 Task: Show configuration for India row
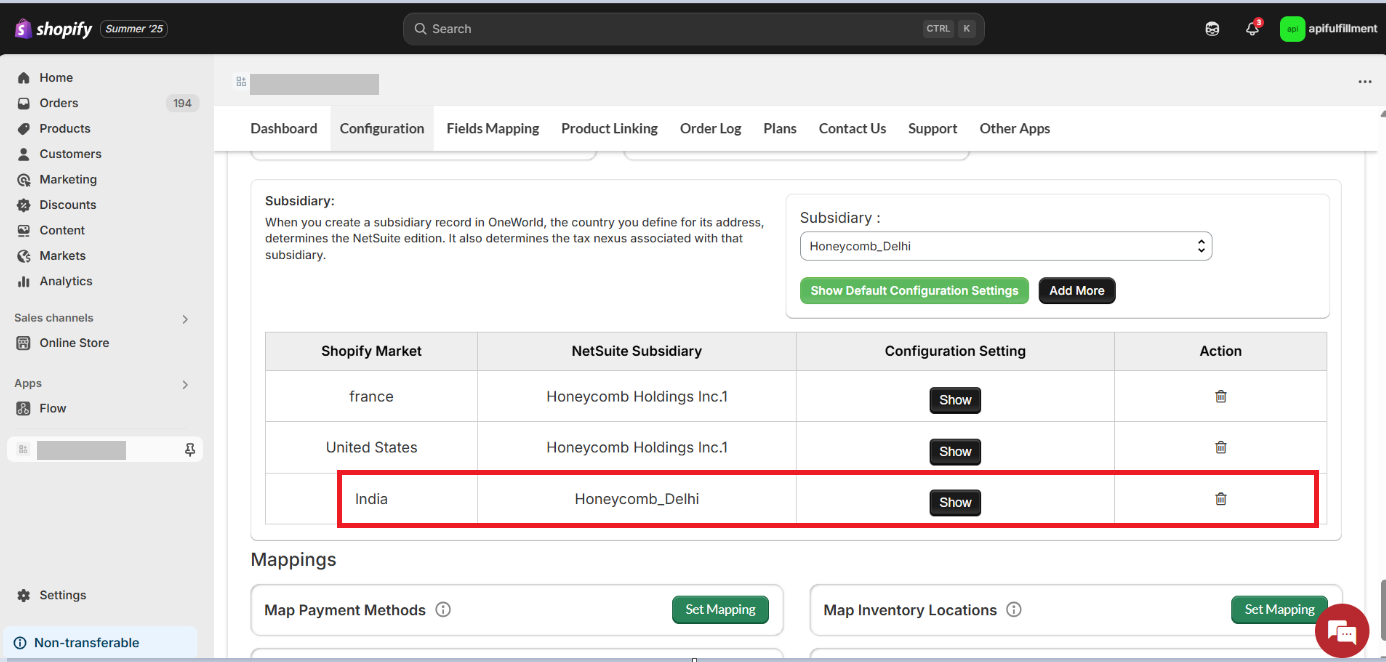click(955, 502)
